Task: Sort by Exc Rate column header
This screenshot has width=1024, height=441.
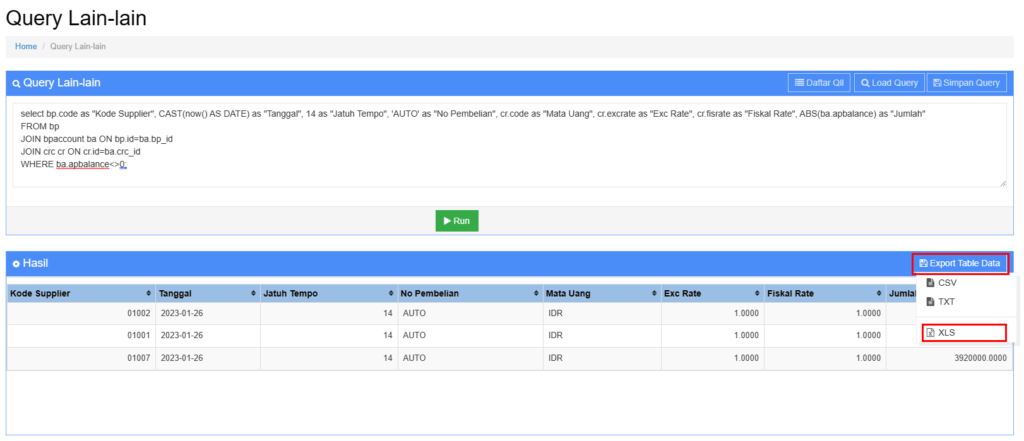Action: click(x=712, y=293)
